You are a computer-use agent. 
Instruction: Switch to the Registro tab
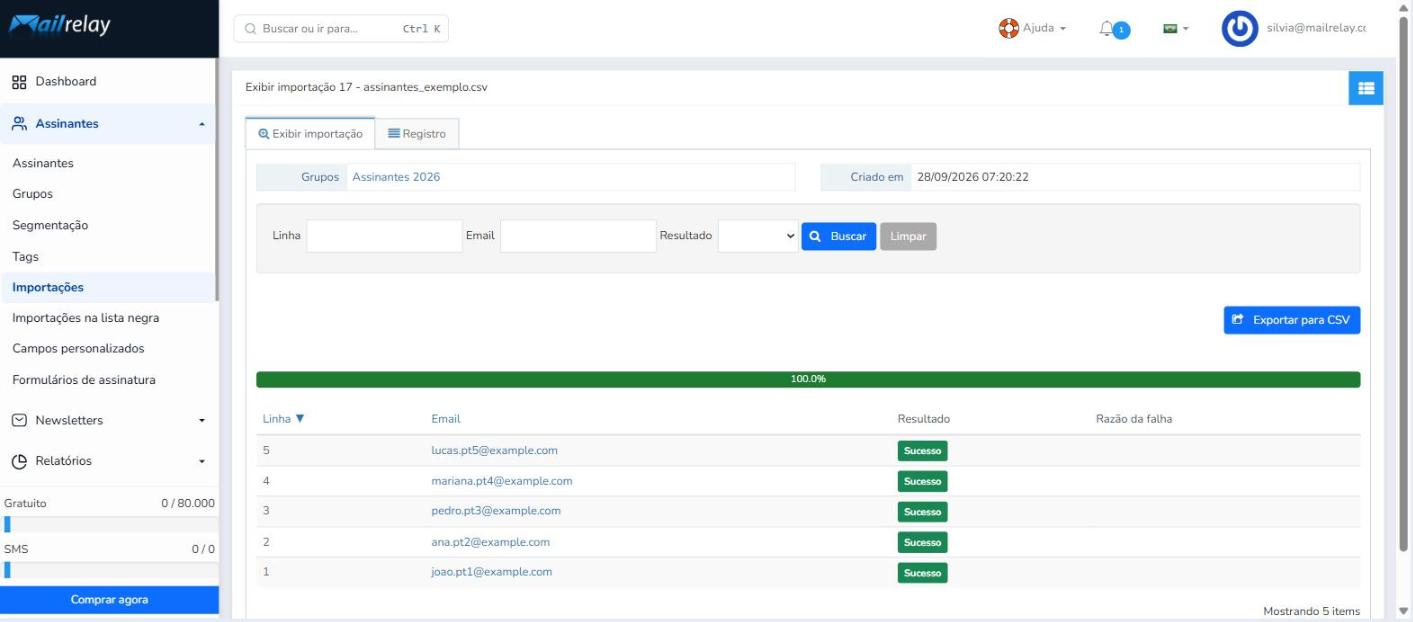(417, 134)
